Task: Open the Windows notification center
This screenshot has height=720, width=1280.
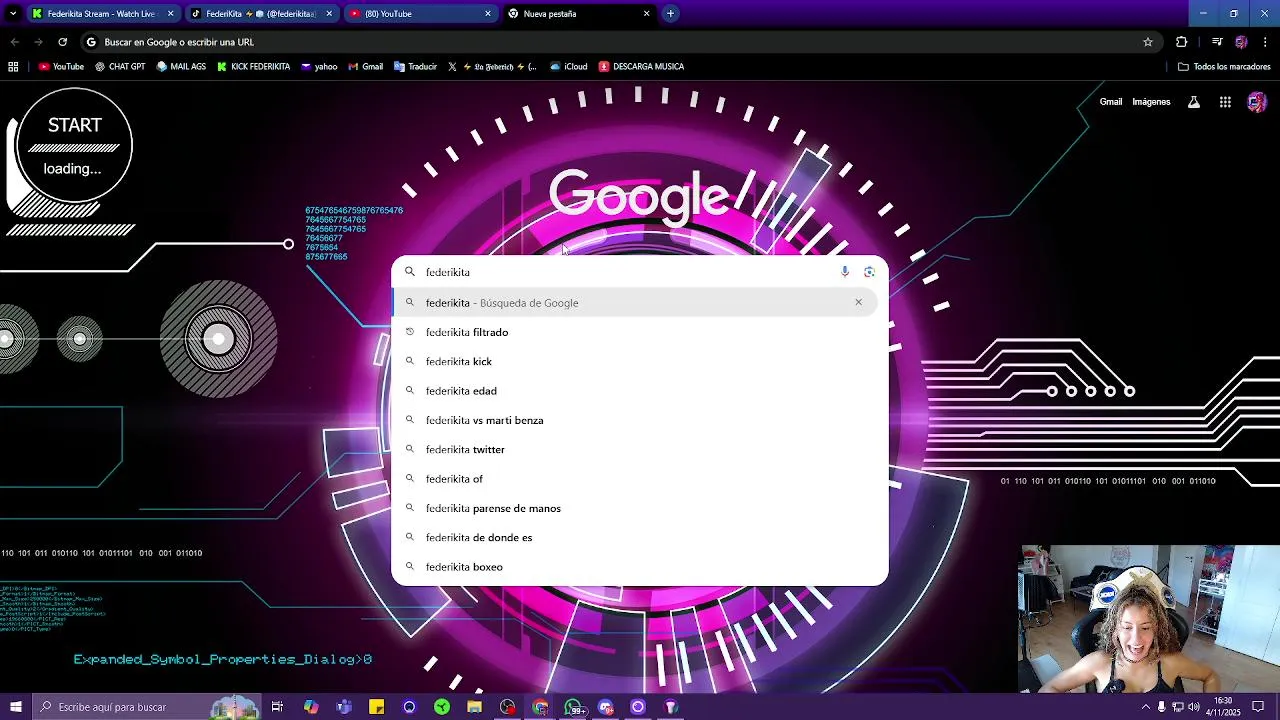Action: [1258, 707]
